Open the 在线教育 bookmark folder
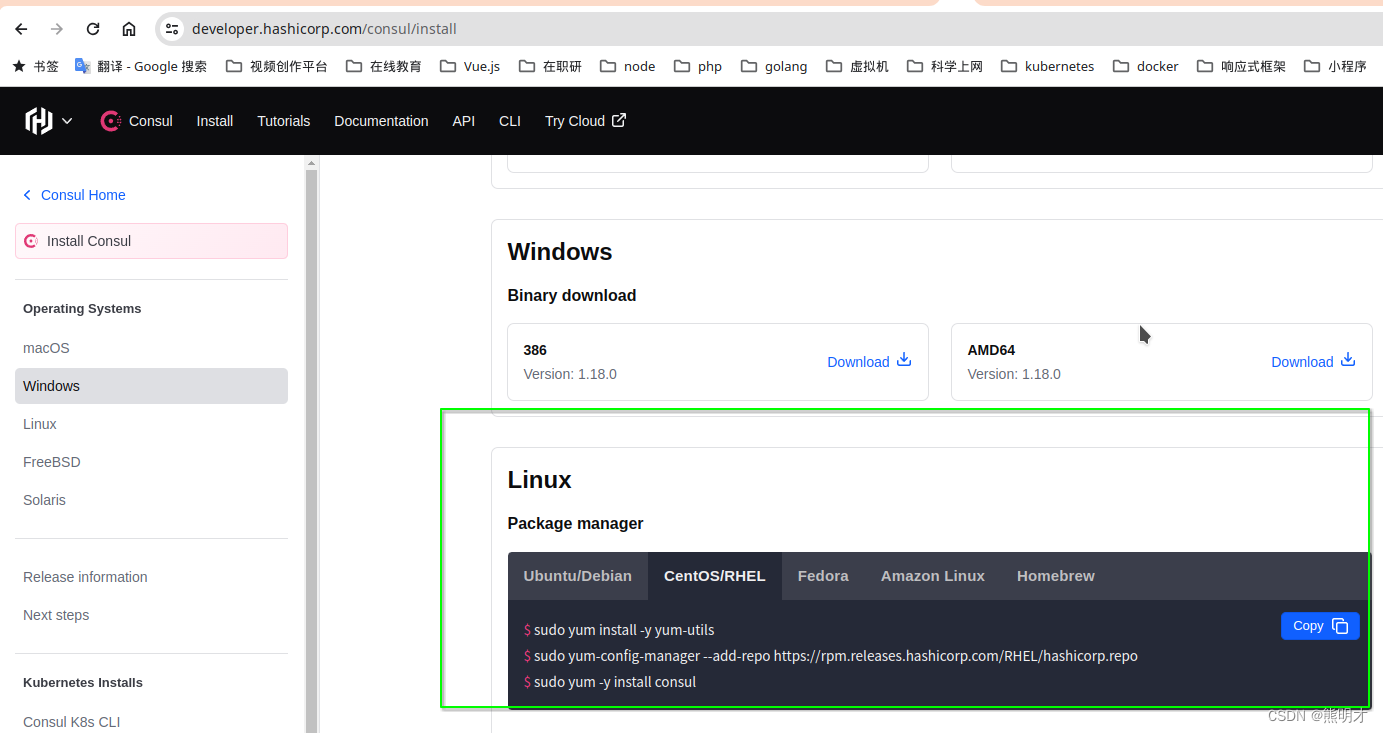This screenshot has width=1383, height=733. pyautogui.click(x=384, y=66)
